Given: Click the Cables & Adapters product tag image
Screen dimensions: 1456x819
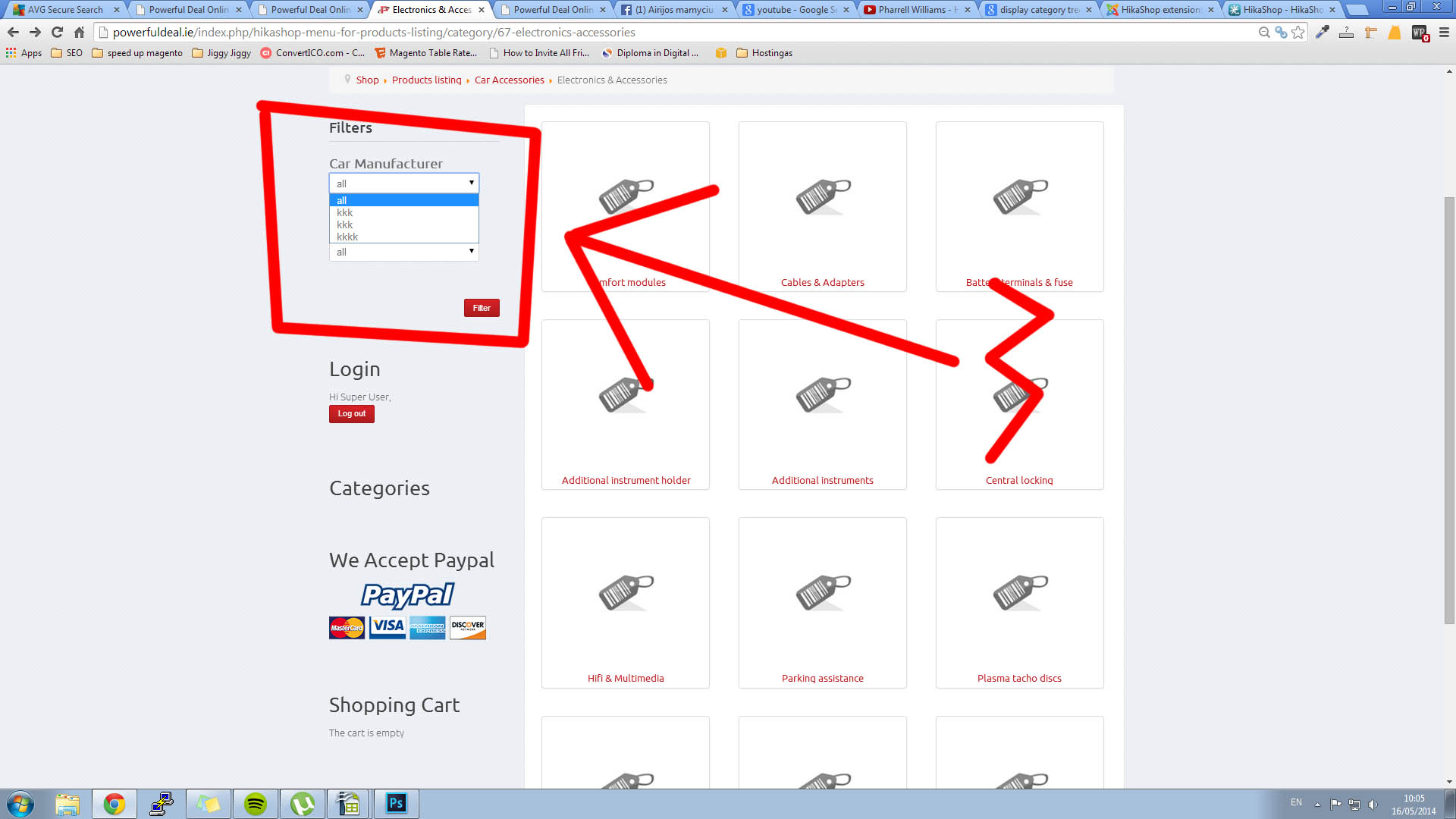Looking at the screenshot, I should (822, 196).
